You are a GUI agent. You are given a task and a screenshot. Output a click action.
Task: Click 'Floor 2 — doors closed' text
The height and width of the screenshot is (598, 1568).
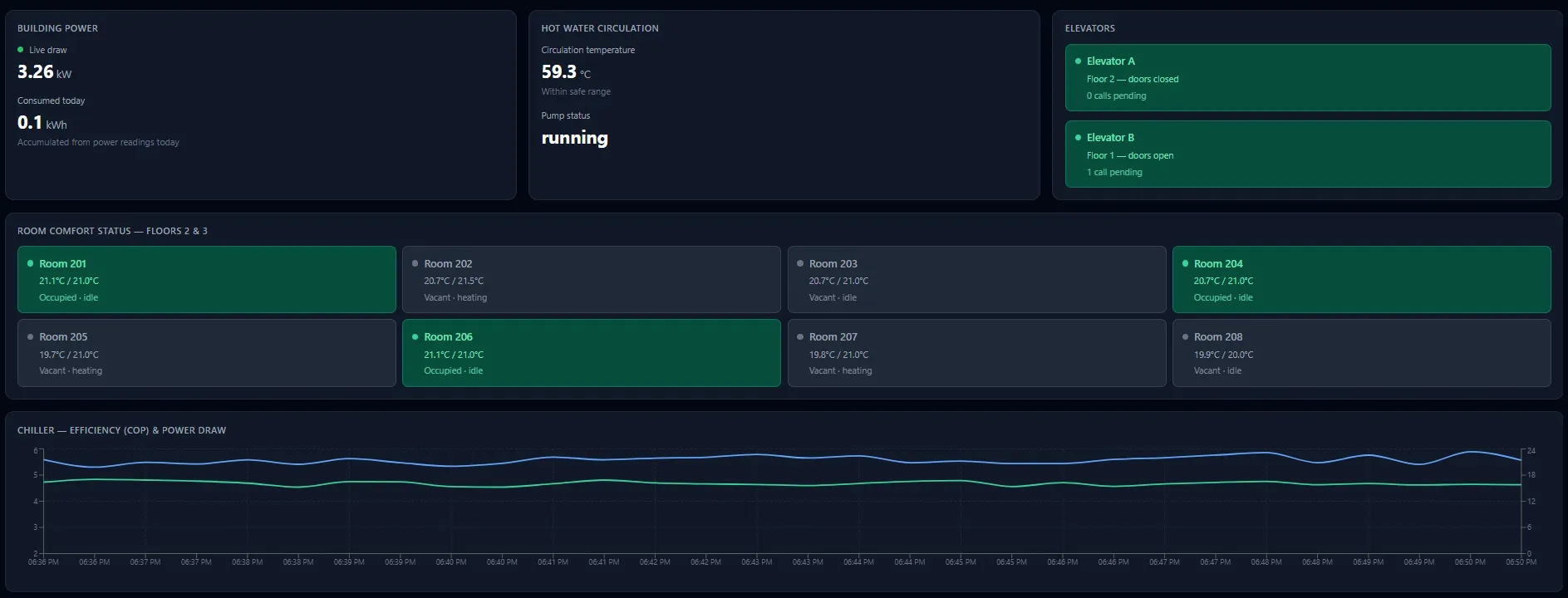(x=1132, y=79)
